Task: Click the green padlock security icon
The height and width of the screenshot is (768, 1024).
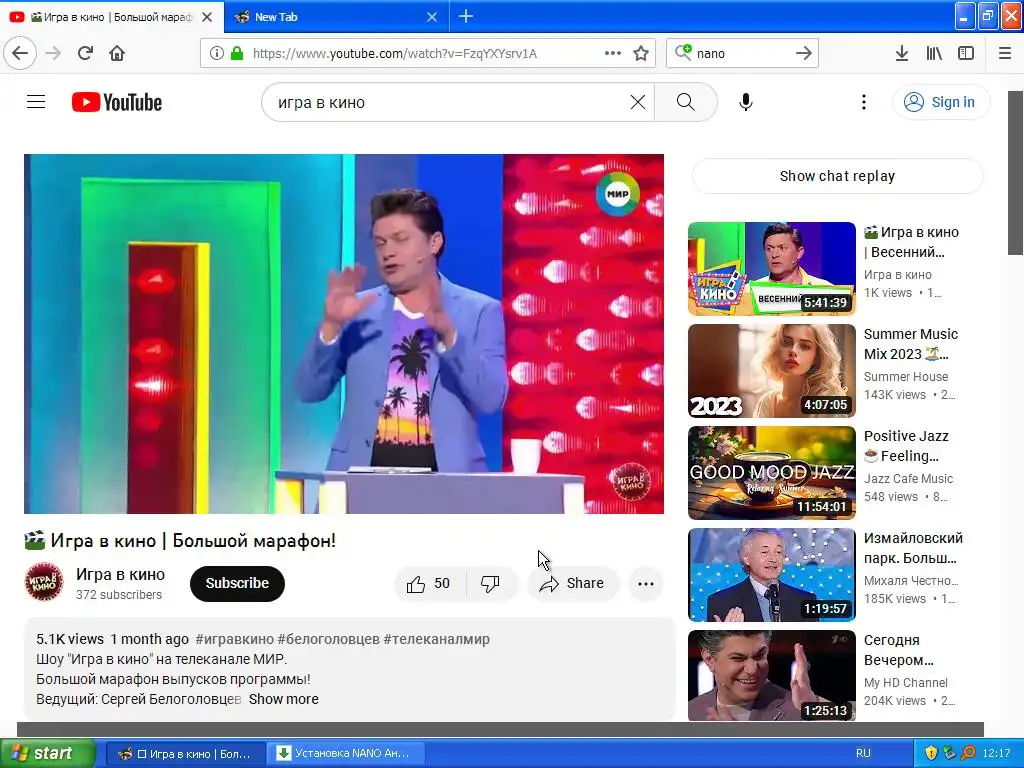Action: tap(237, 53)
